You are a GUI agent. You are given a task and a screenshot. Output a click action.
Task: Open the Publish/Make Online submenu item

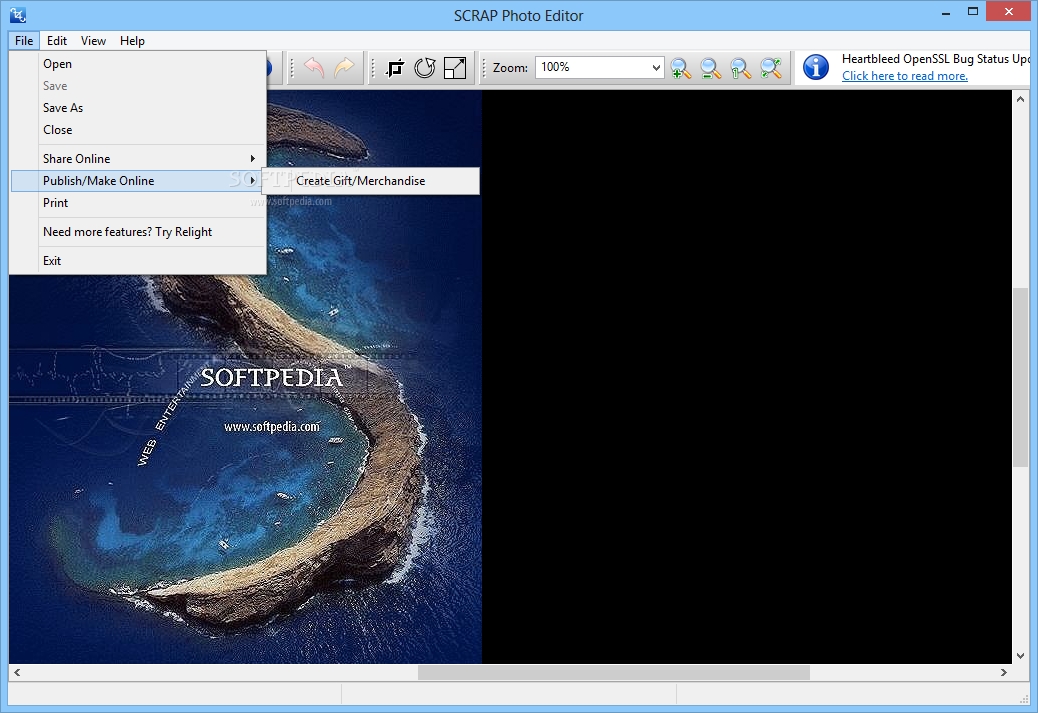138,181
